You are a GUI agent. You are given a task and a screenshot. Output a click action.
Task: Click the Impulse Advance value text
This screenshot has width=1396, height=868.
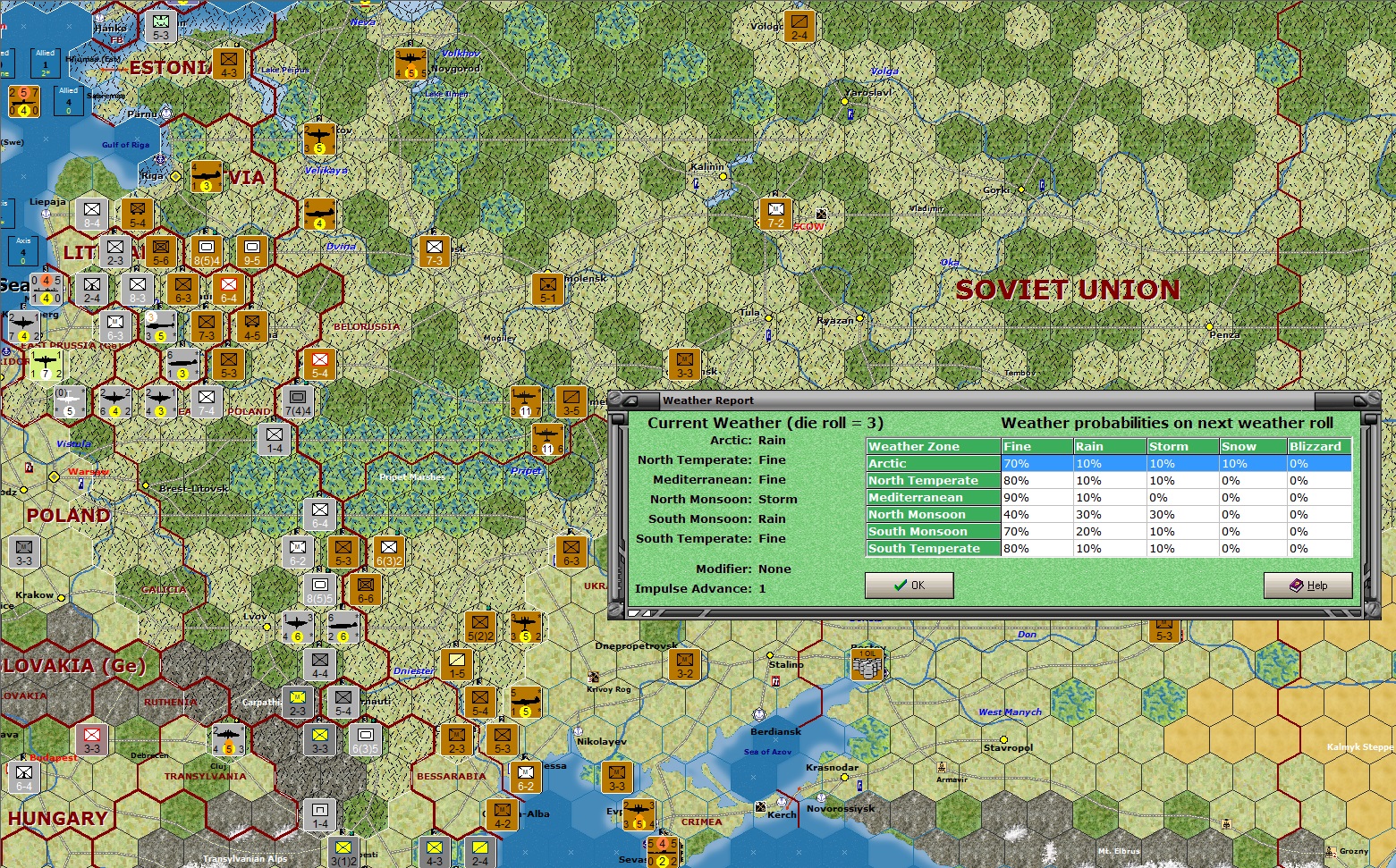[763, 588]
